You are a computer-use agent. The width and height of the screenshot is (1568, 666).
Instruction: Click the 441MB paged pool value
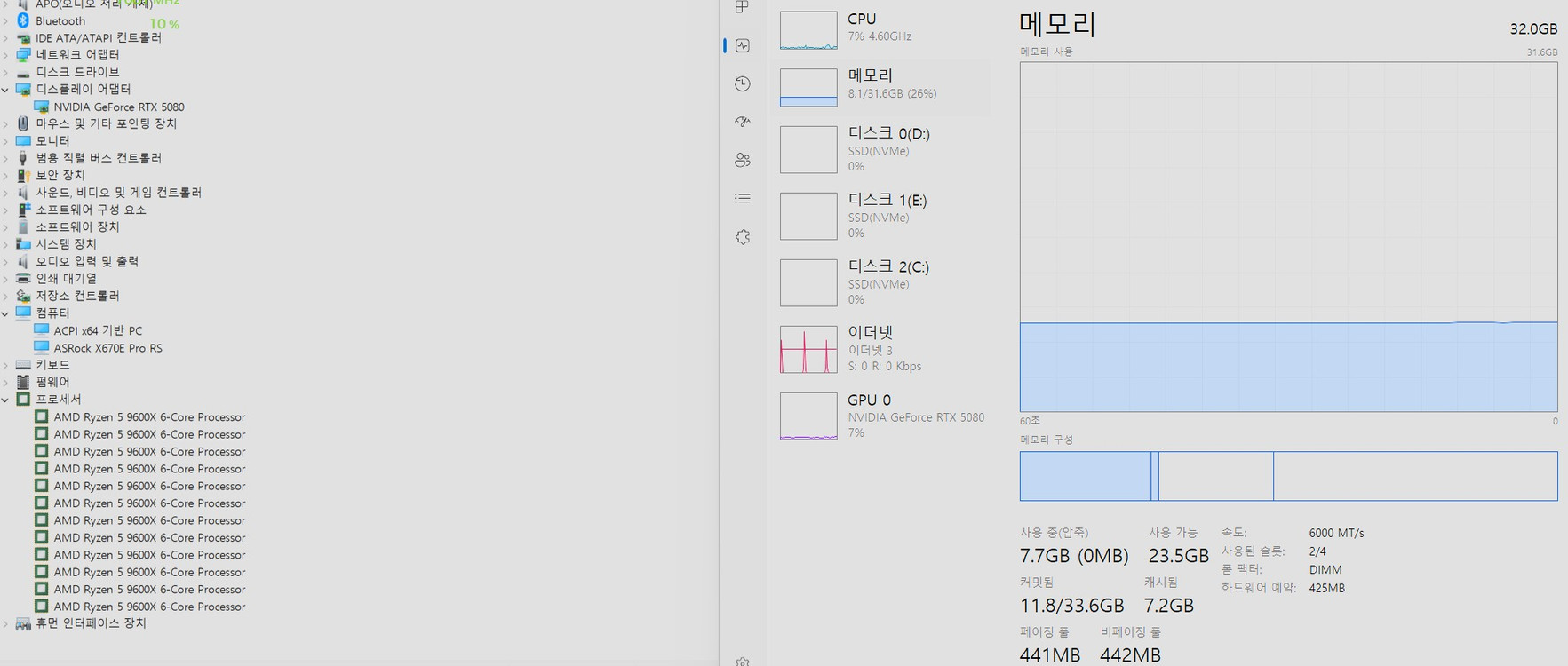coord(1050,655)
